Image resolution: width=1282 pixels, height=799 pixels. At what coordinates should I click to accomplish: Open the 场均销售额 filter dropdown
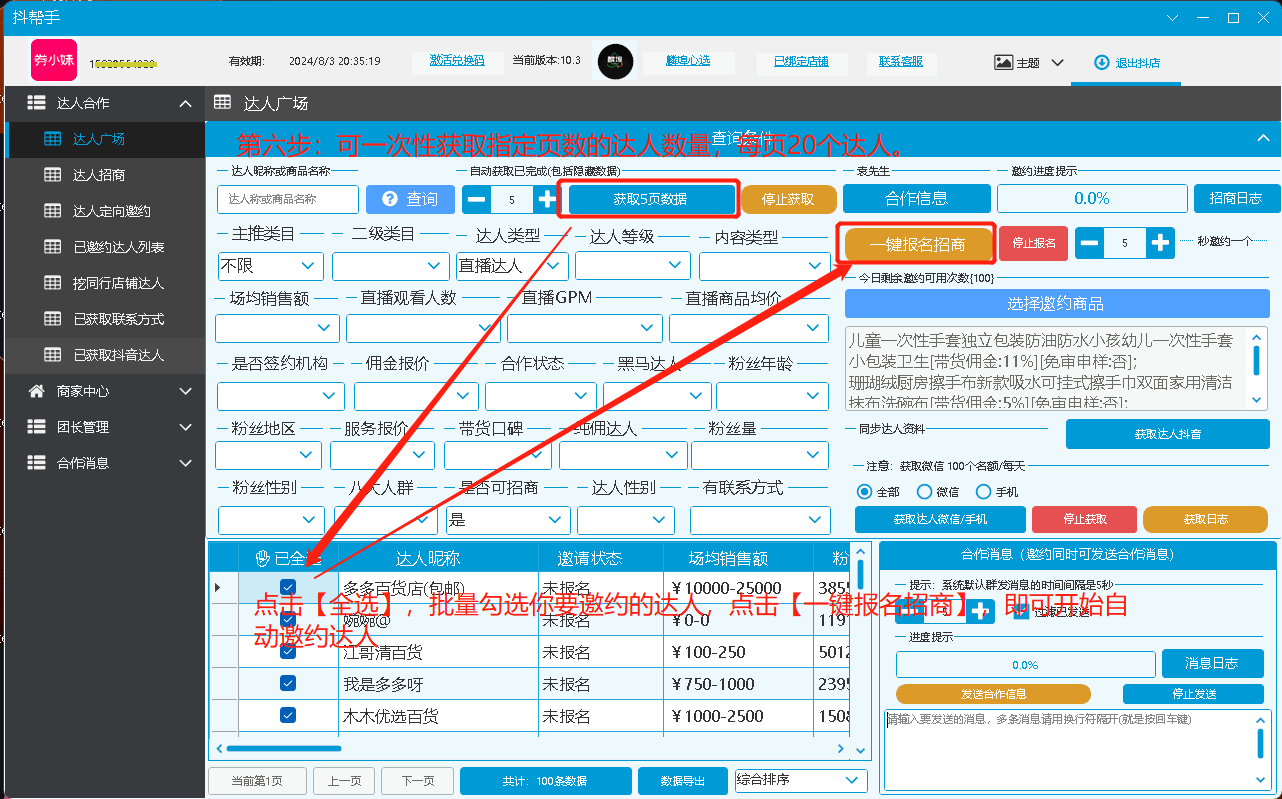pos(277,327)
